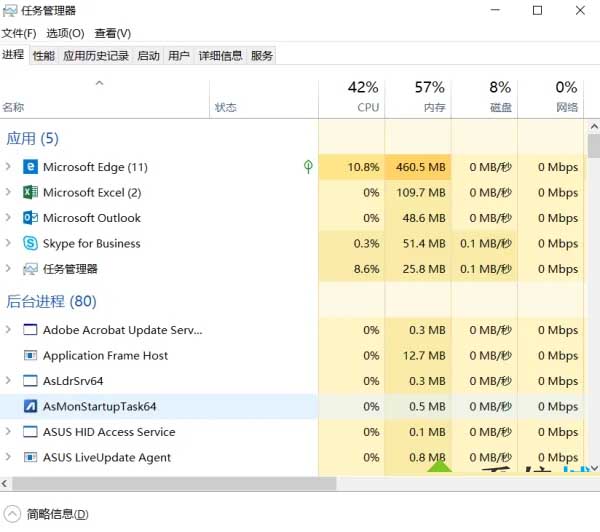Click the 48.6 MB memory cell for Outlook

click(x=418, y=218)
